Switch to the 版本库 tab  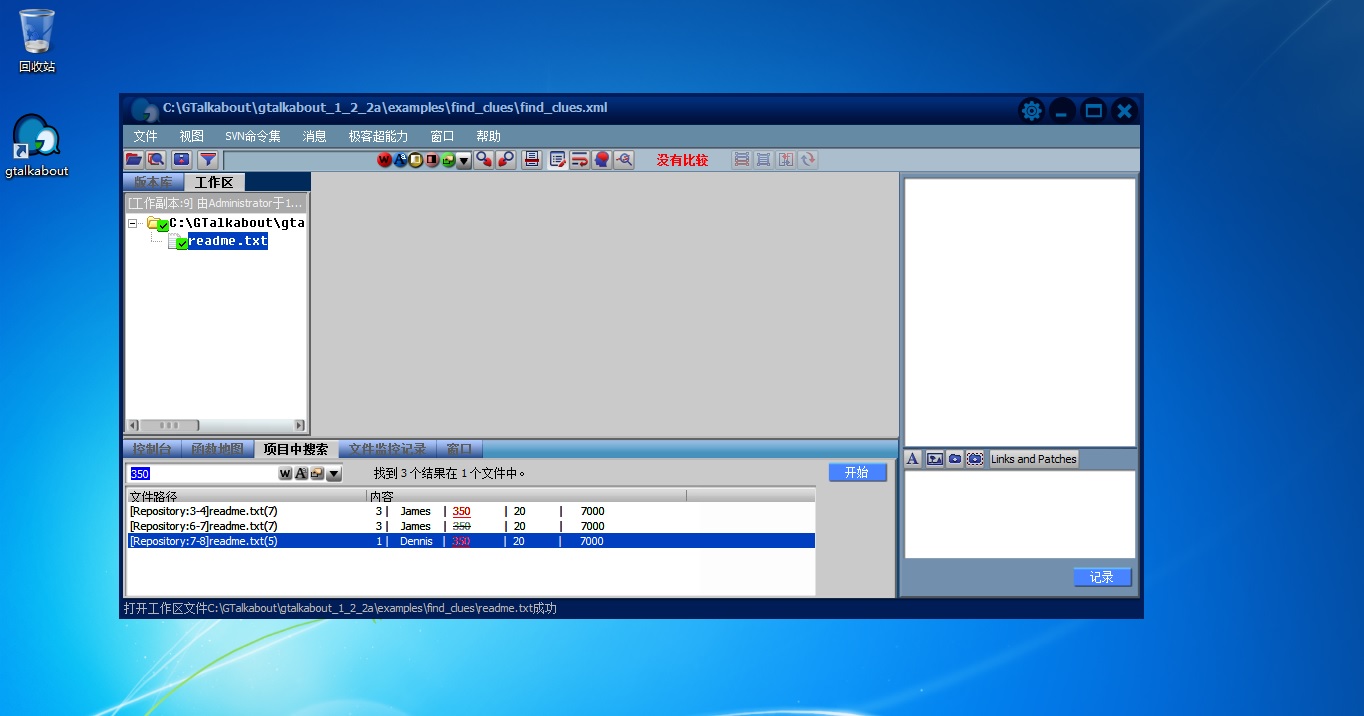[x=153, y=182]
